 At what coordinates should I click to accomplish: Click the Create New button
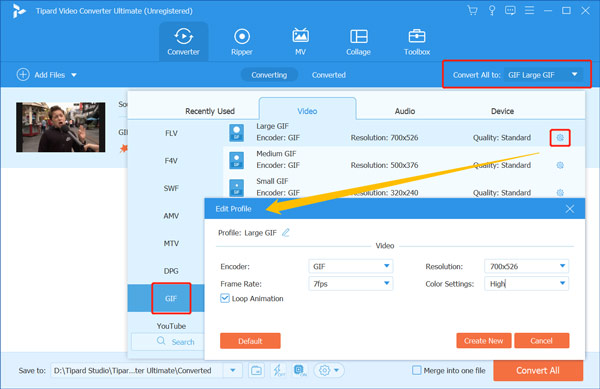[x=484, y=340]
